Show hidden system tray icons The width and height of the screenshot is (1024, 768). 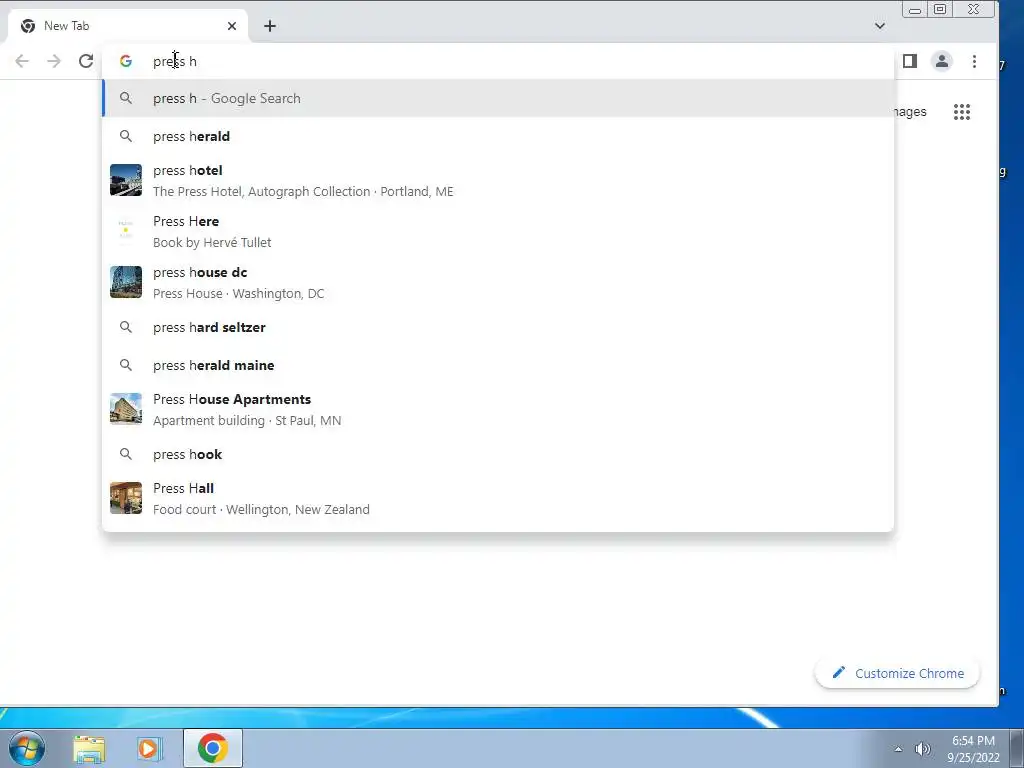tap(899, 749)
